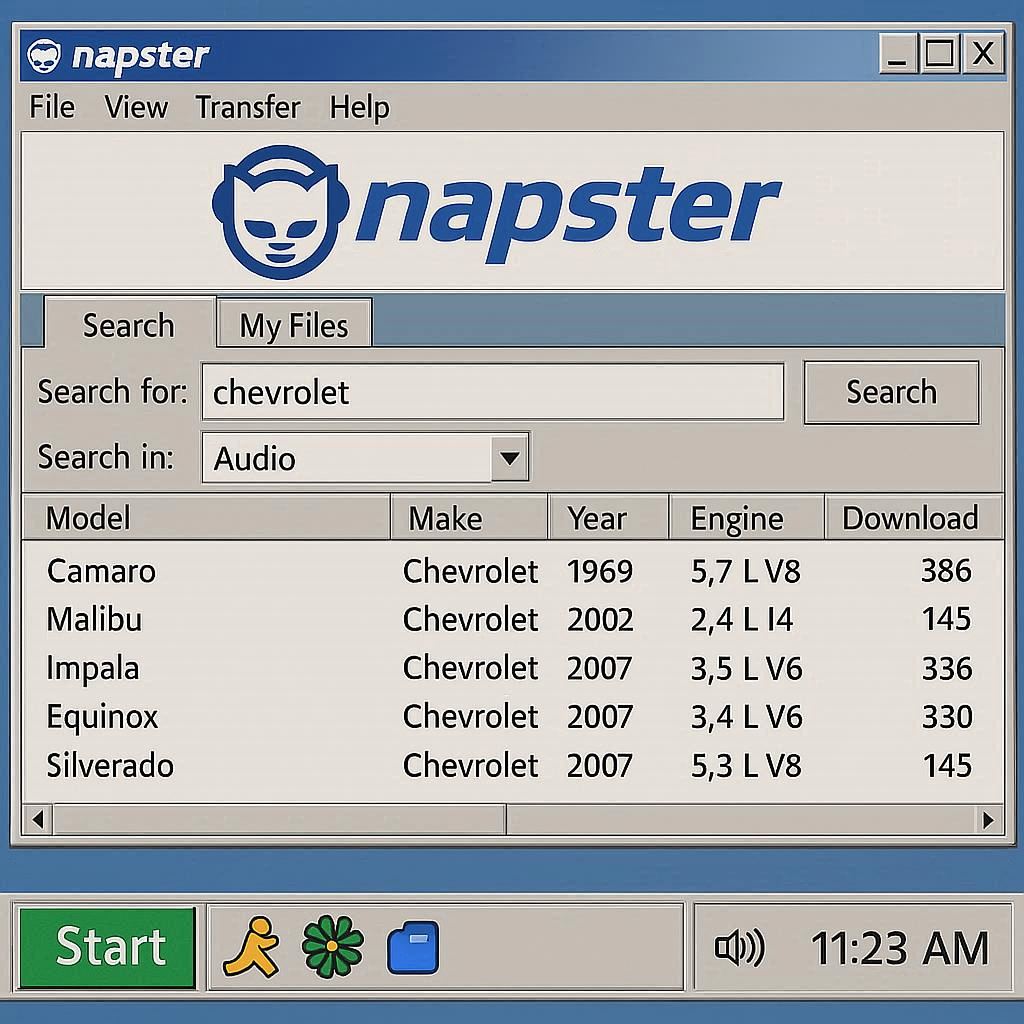The image size is (1024, 1024).
Task: Click the Napster cat icon in title bar
Action: (44, 56)
